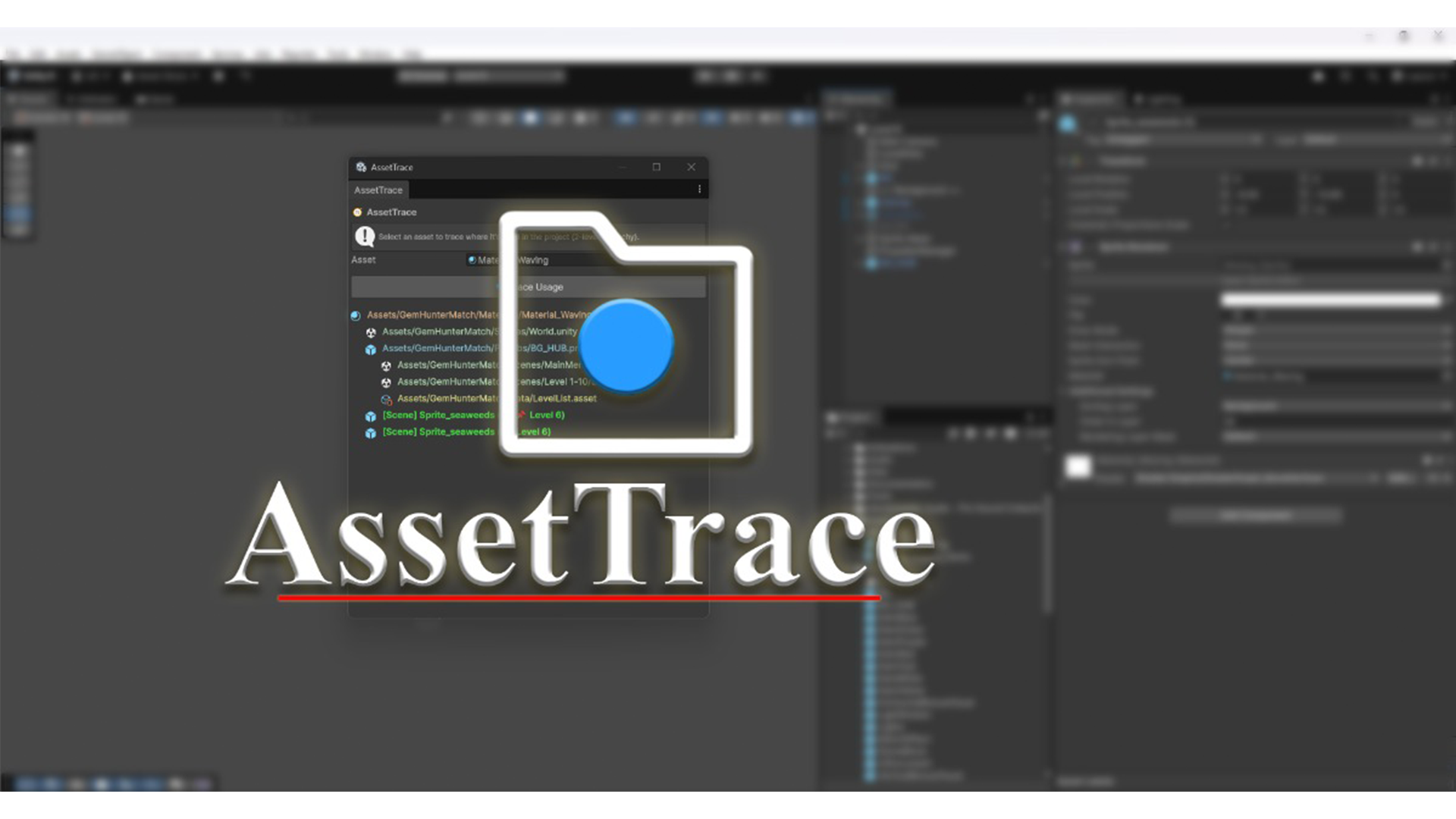Maximize the AssetTrace window
This screenshot has width=1456, height=819.
point(657,167)
